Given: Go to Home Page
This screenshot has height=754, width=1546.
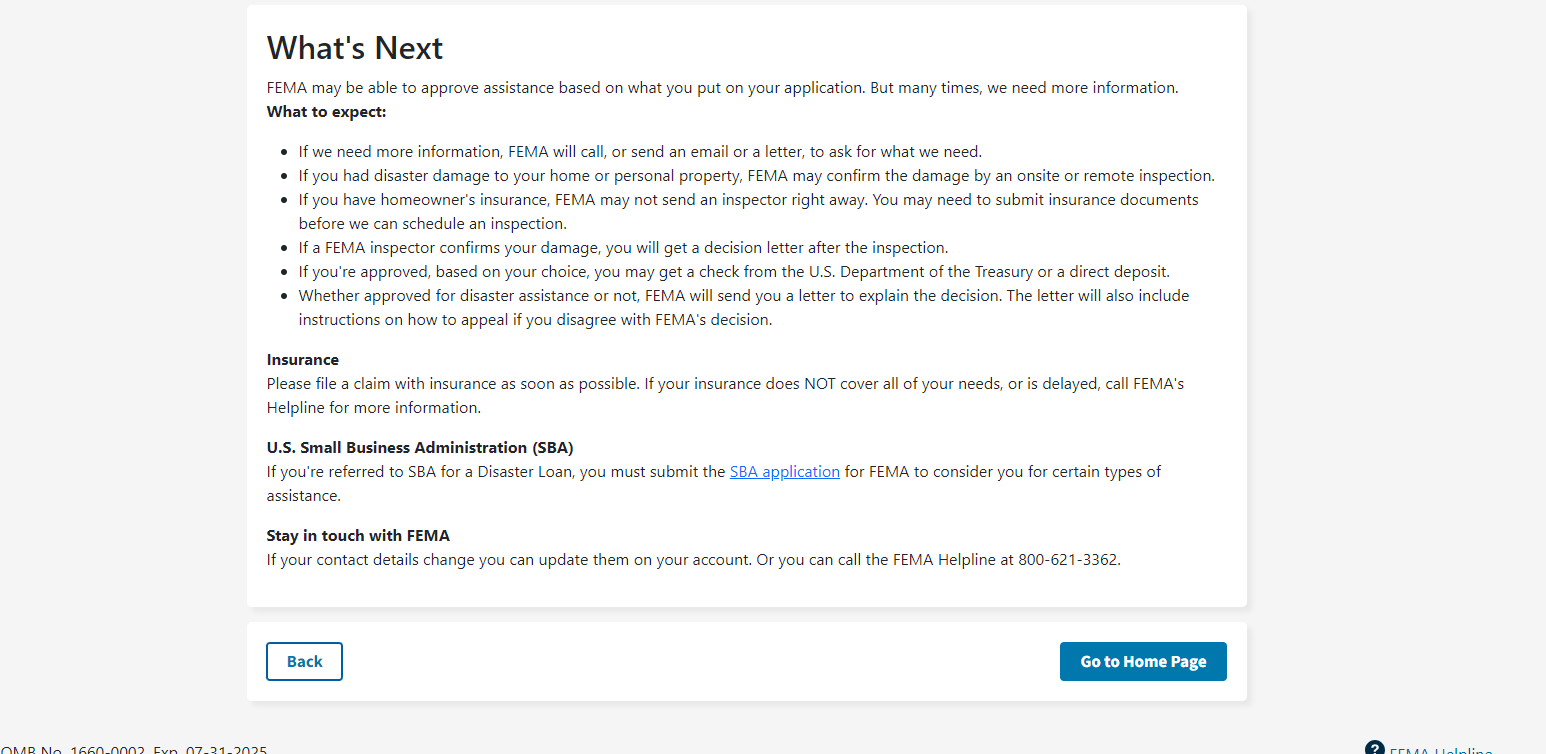Looking at the screenshot, I should click(x=1143, y=661).
